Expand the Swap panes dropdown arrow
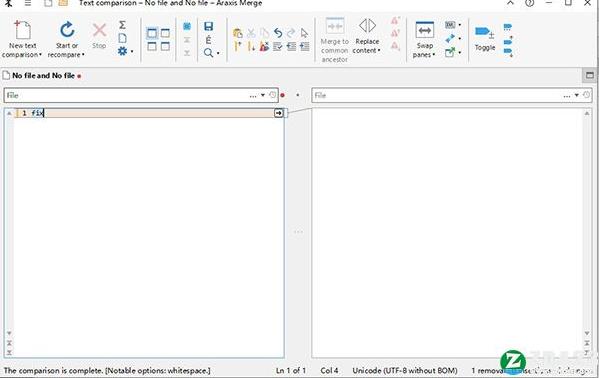The image size is (599, 378). [x=434, y=55]
